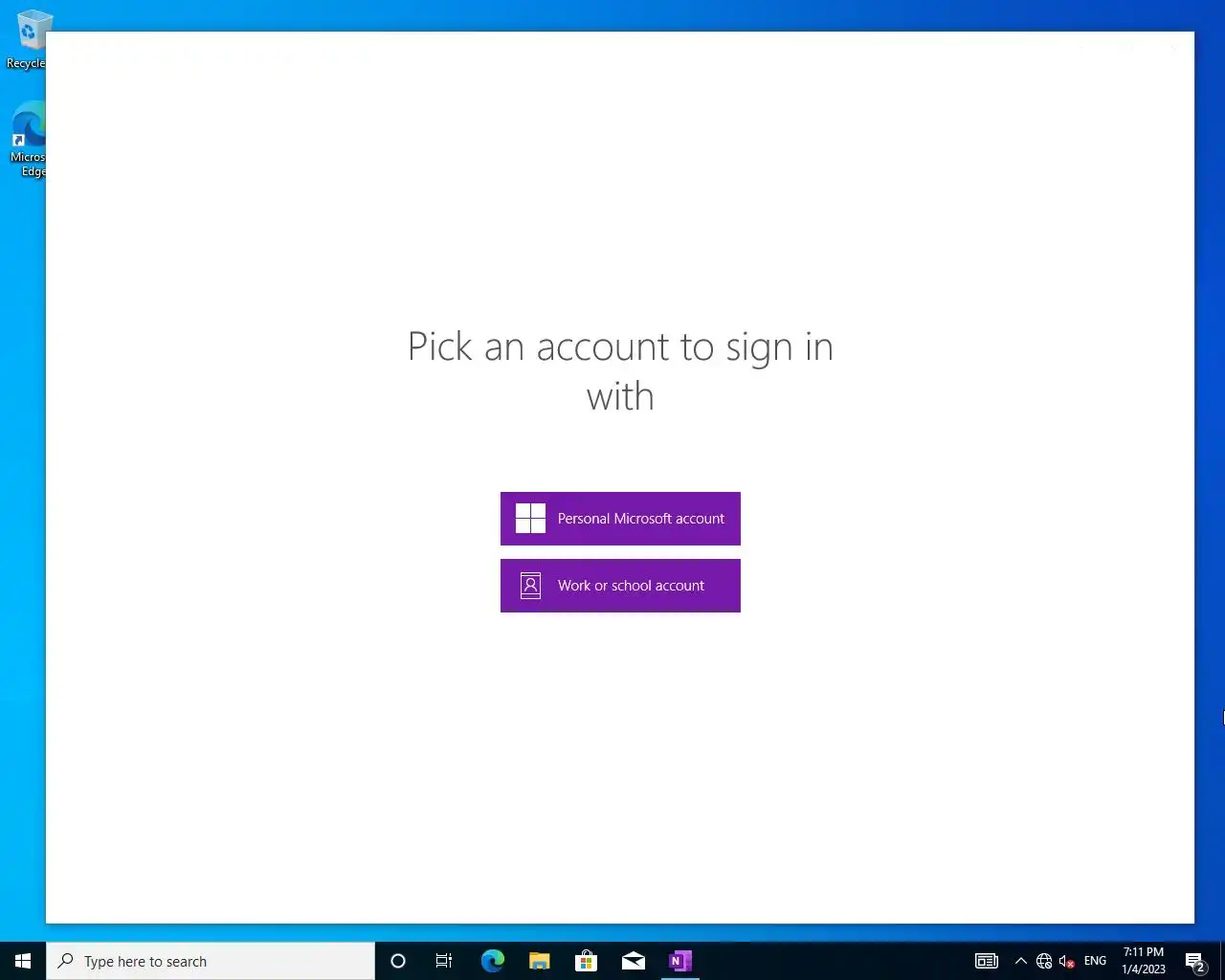Switch input language via ENG indicator

pos(1095,961)
